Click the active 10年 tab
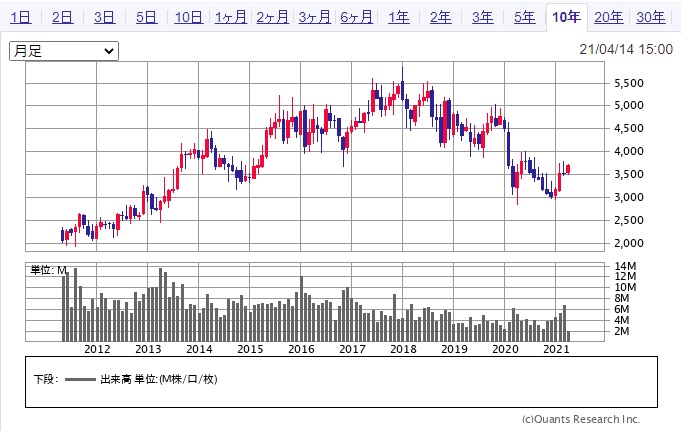 (566, 17)
